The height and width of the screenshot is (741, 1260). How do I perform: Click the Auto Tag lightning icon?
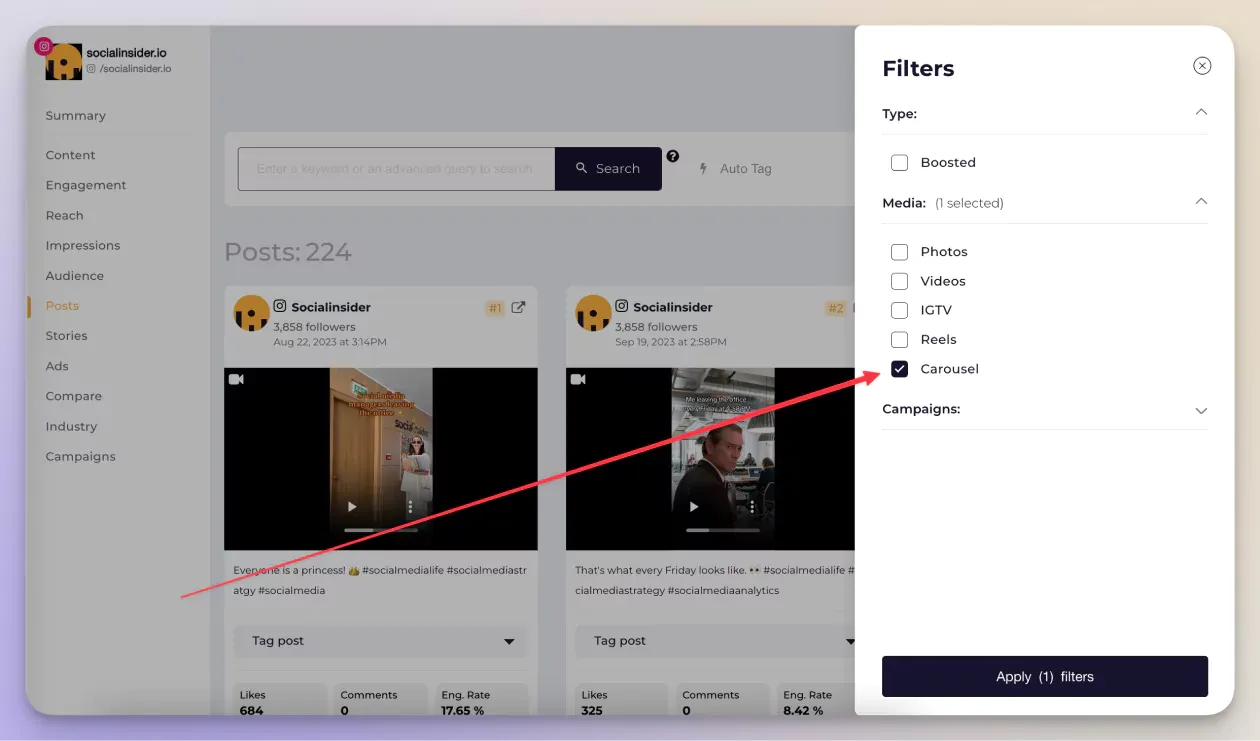click(x=703, y=169)
